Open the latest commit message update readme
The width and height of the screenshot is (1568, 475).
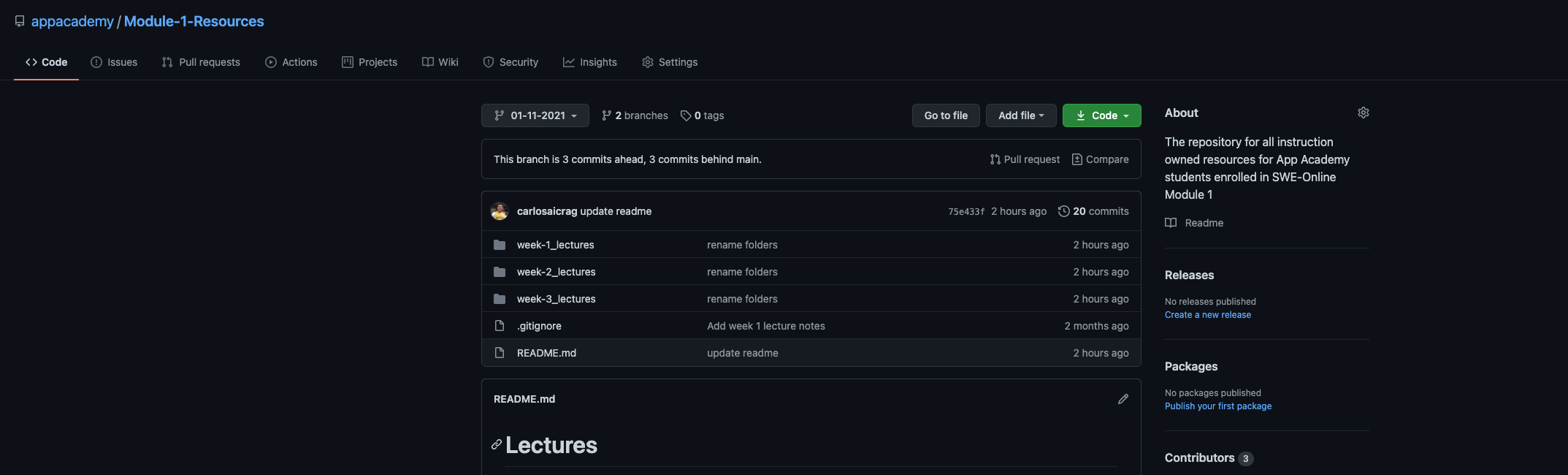tap(616, 211)
